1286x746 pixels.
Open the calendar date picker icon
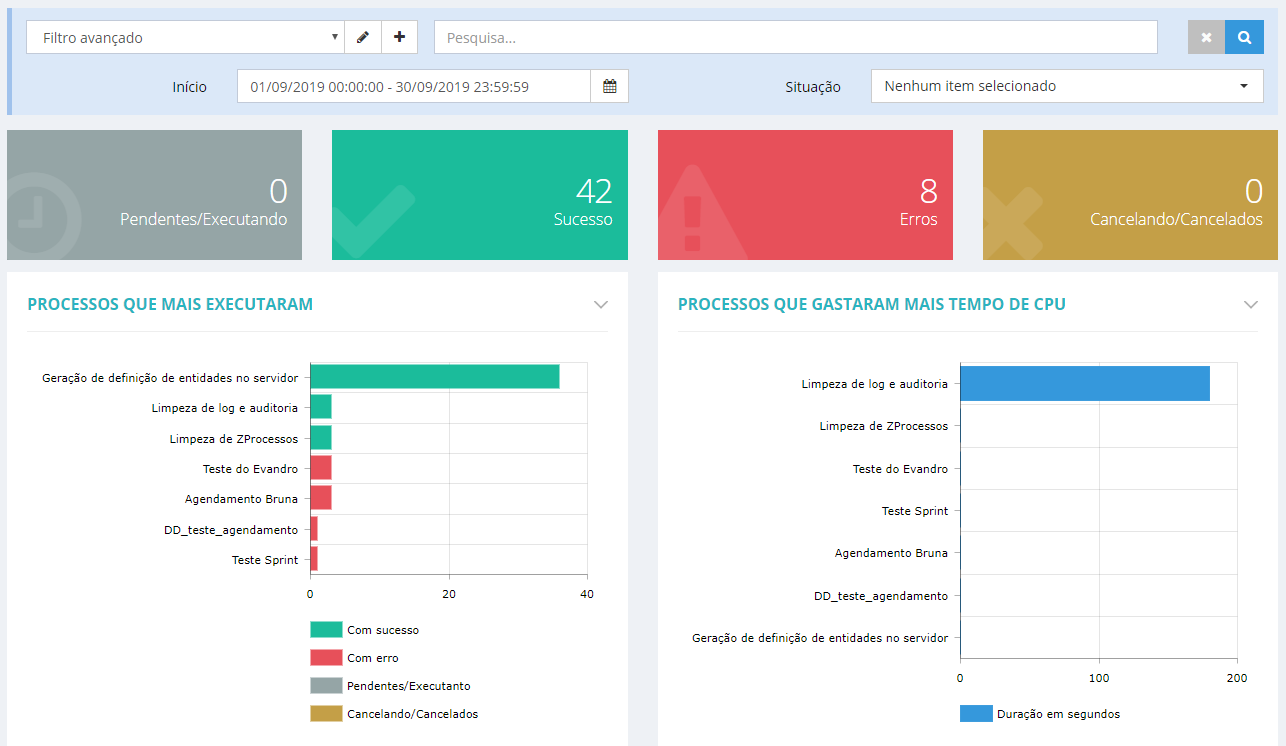[x=610, y=86]
